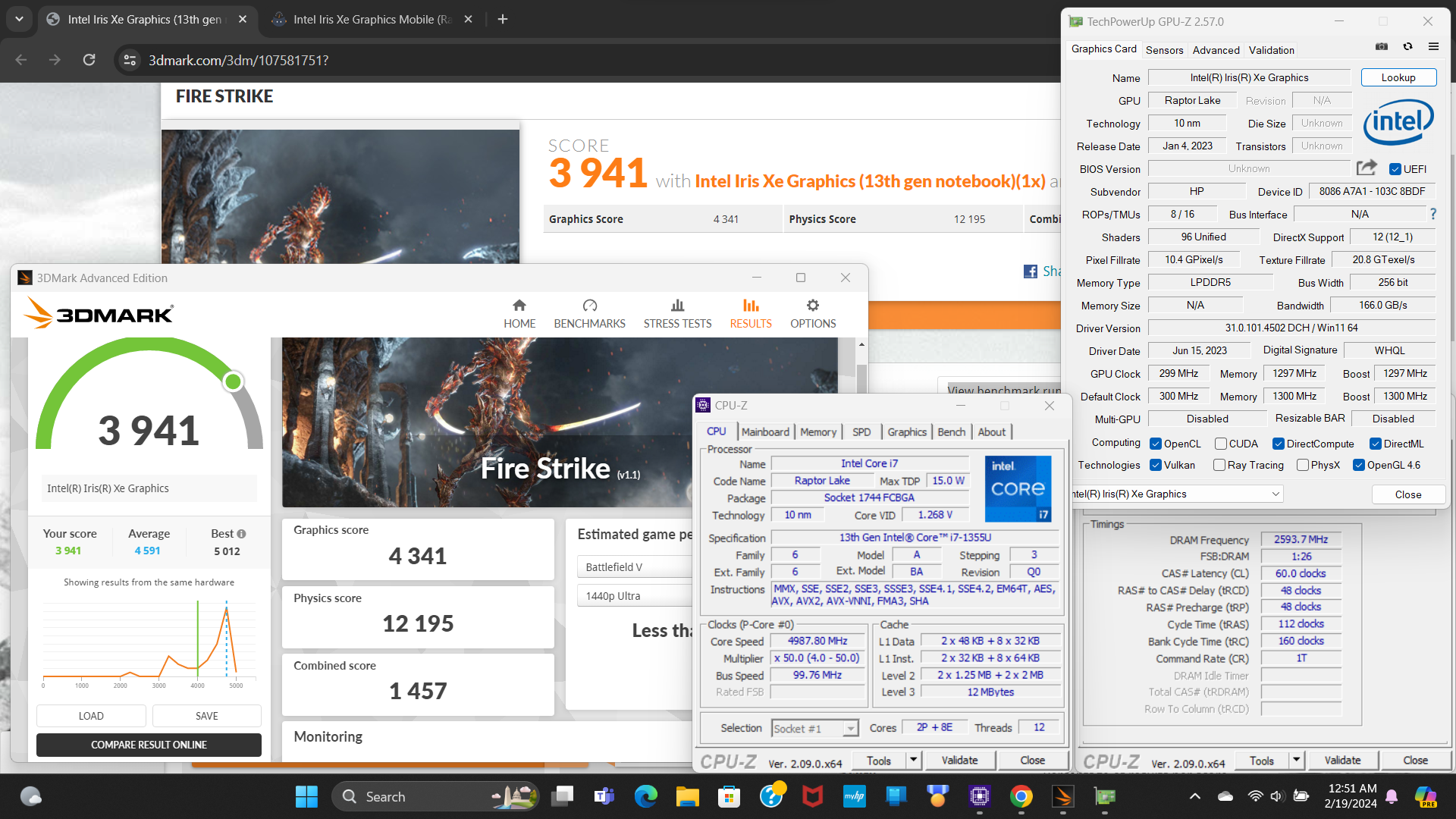
Task: Click 3DMark results scrollbar up arrow
Action: click(861, 344)
